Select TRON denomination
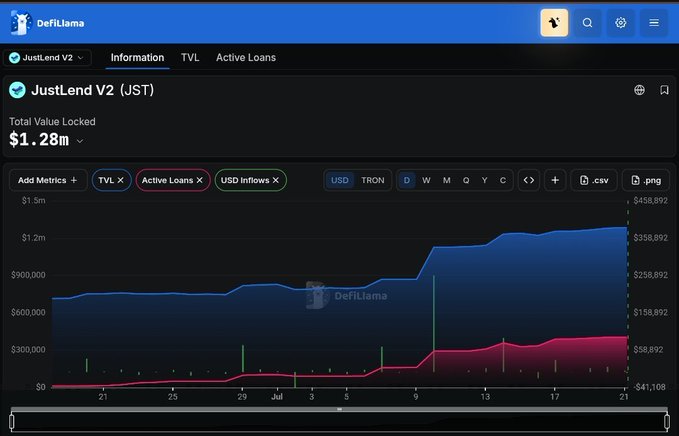 point(373,180)
